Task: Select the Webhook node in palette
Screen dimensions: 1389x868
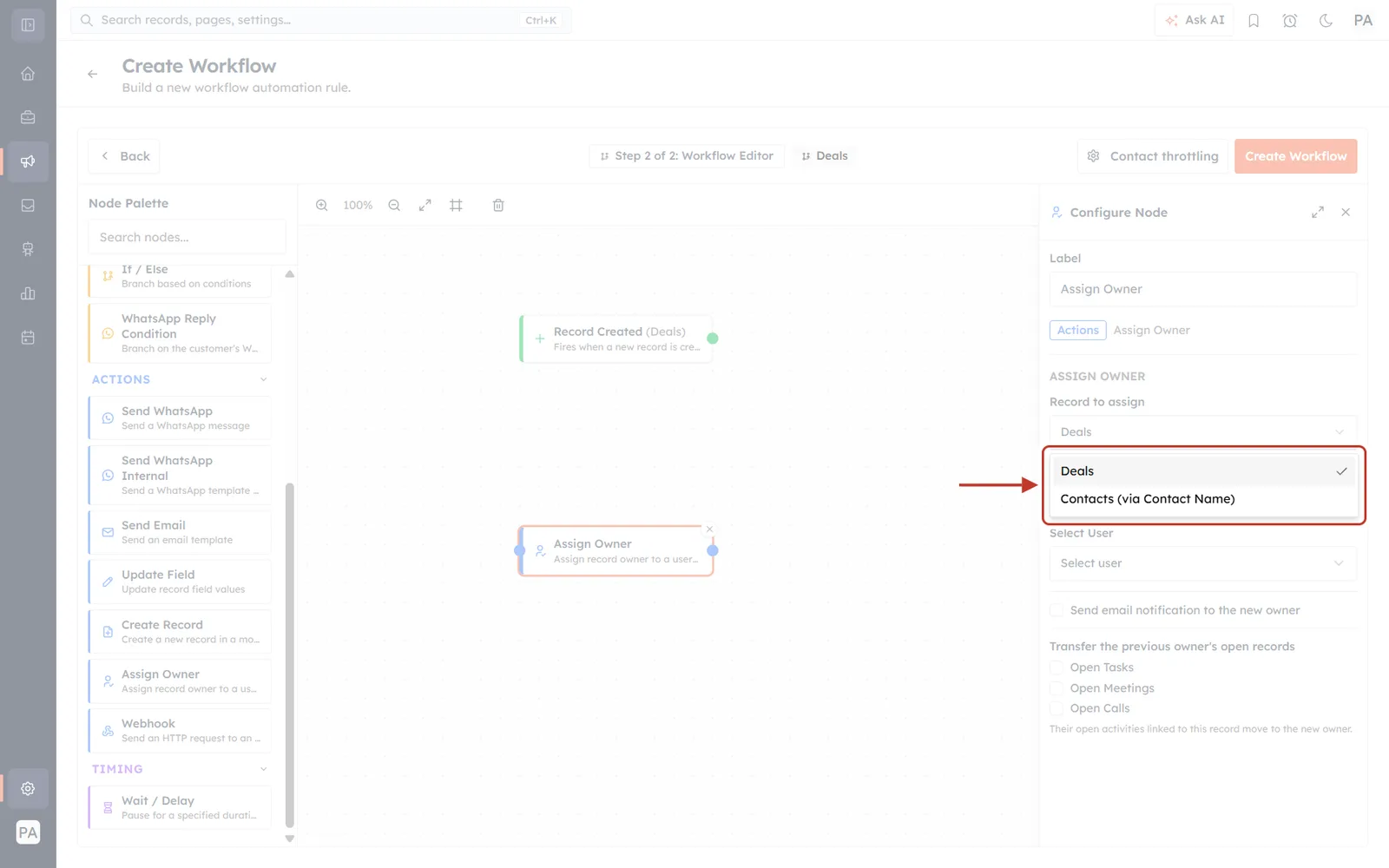Action: click(x=180, y=731)
